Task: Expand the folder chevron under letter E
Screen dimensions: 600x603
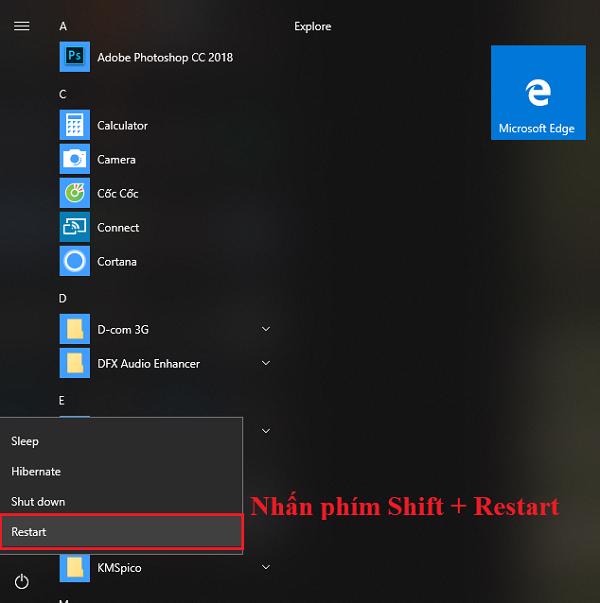Action: [266, 431]
